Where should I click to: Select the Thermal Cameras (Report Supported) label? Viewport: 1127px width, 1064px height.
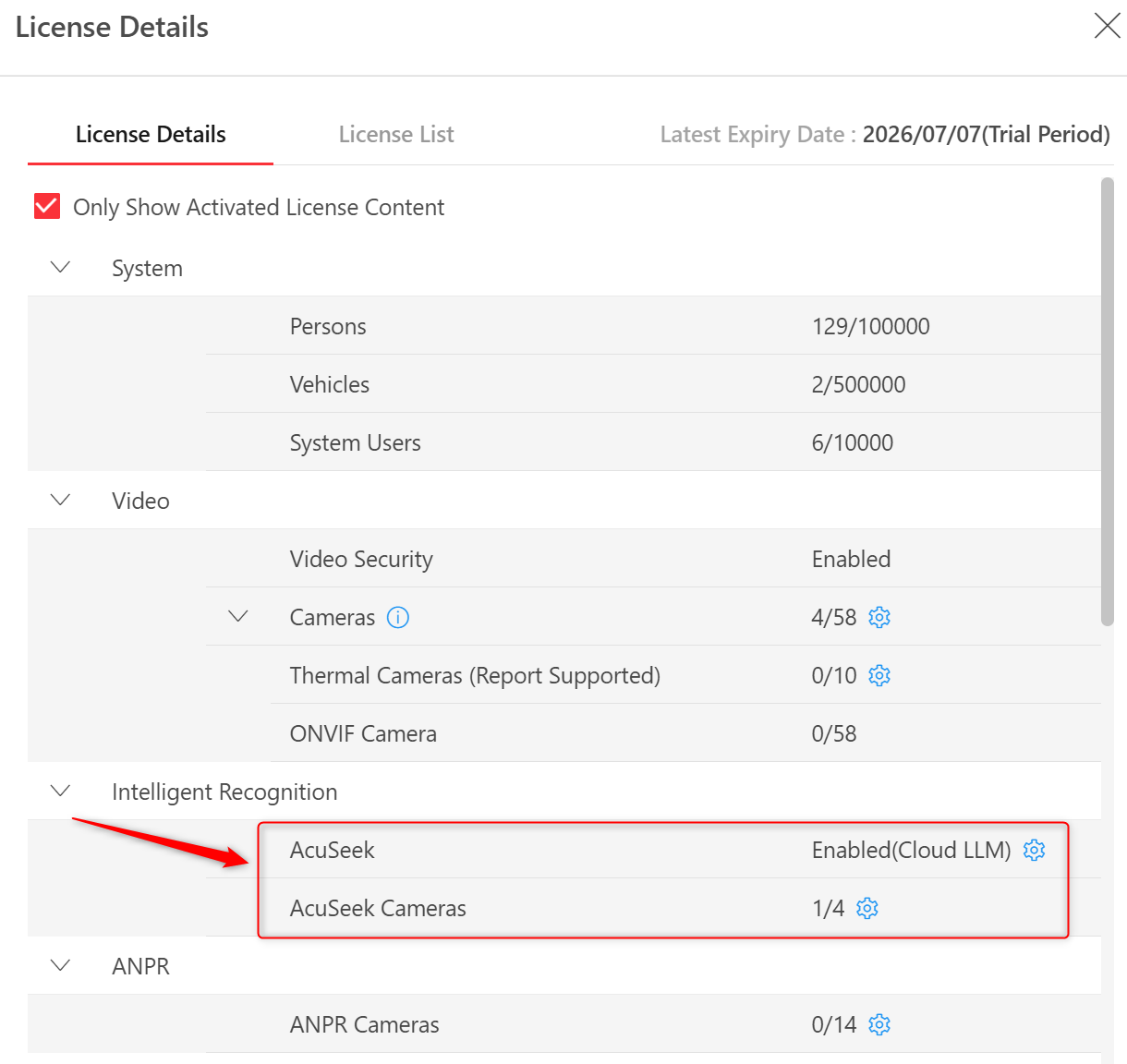[x=475, y=676]
